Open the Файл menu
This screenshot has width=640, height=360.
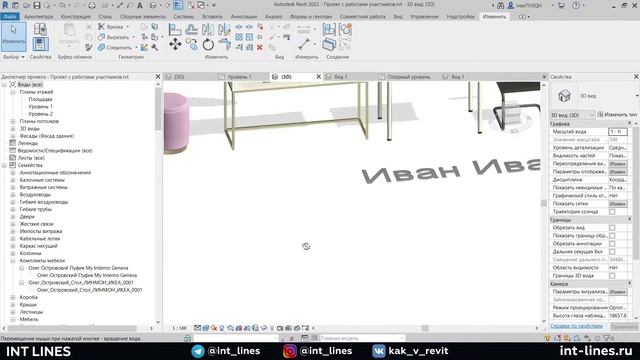(x=9, y=17)
